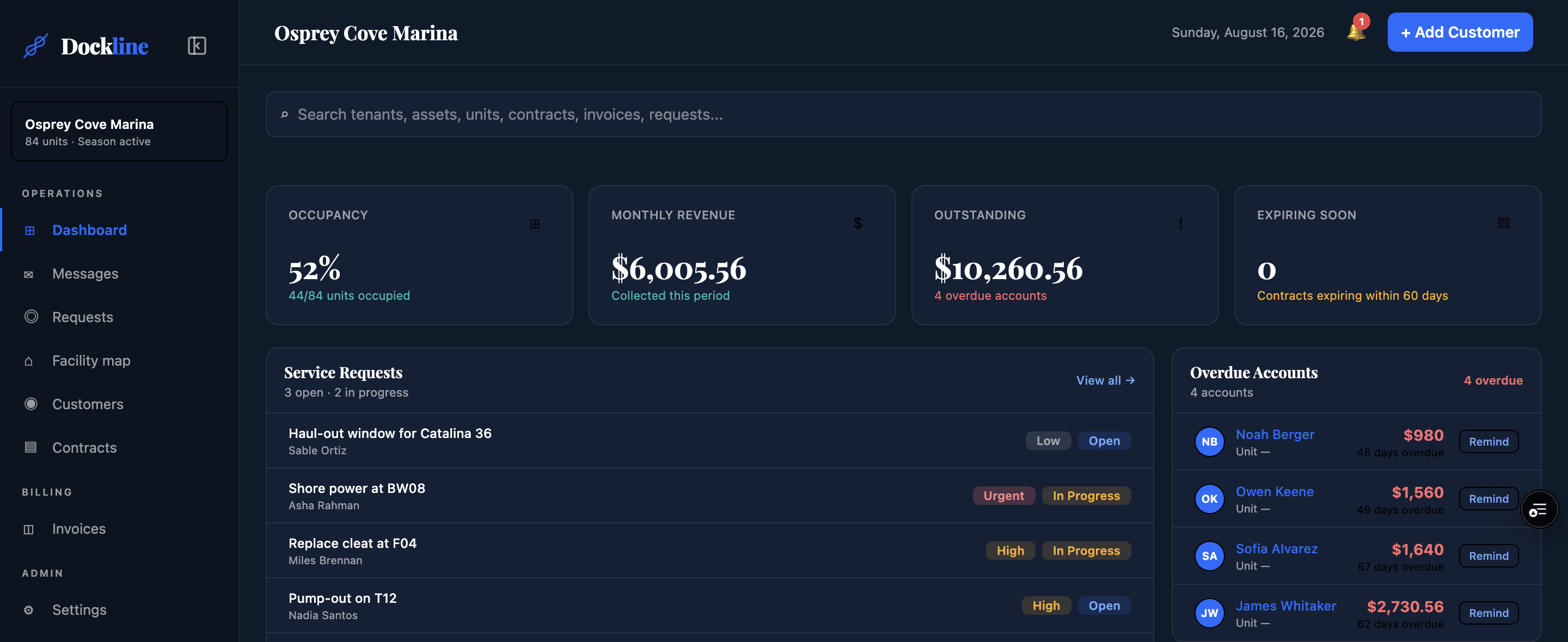Click the Monthly Revenue dollar icon
The height and width of the screenshot is (642, 1568).
(x=857, y=223)
